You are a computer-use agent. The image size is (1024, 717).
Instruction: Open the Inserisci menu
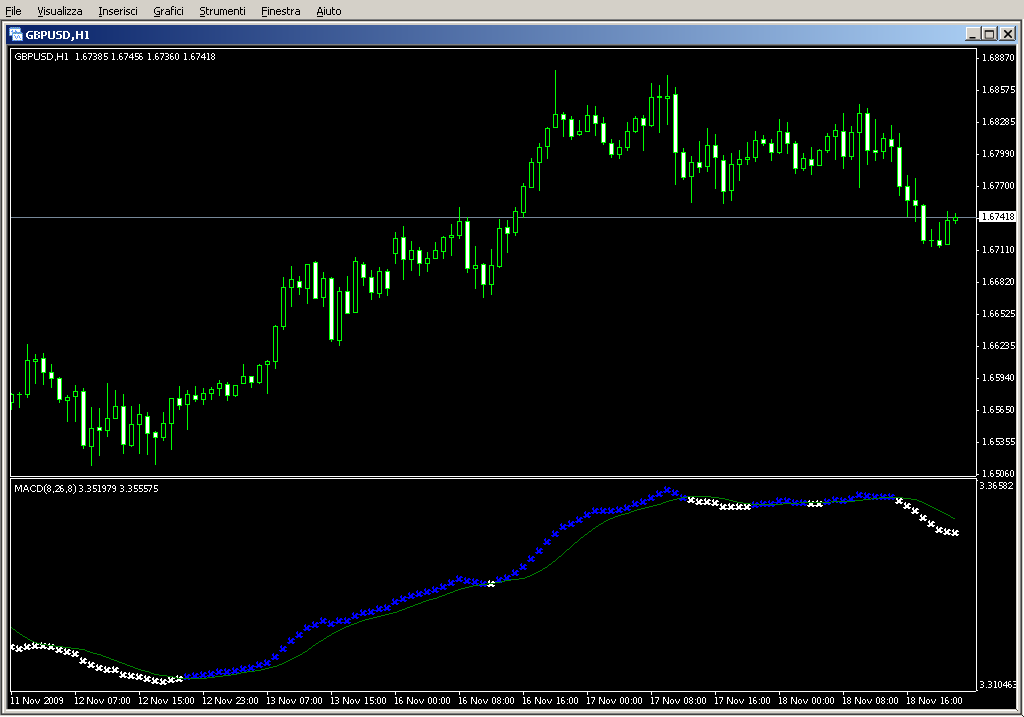pyautogui.click(x=118, y=11)
